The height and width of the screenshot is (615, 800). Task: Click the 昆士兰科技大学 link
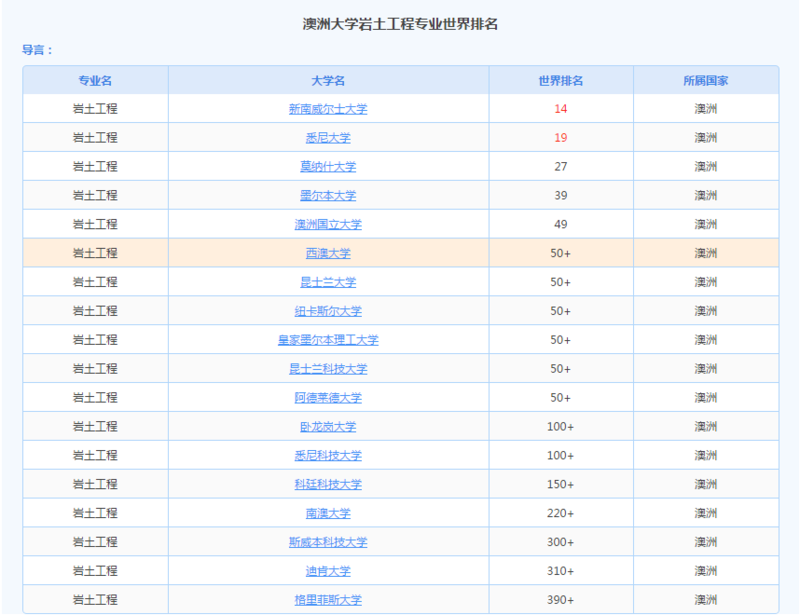[328, 368]
